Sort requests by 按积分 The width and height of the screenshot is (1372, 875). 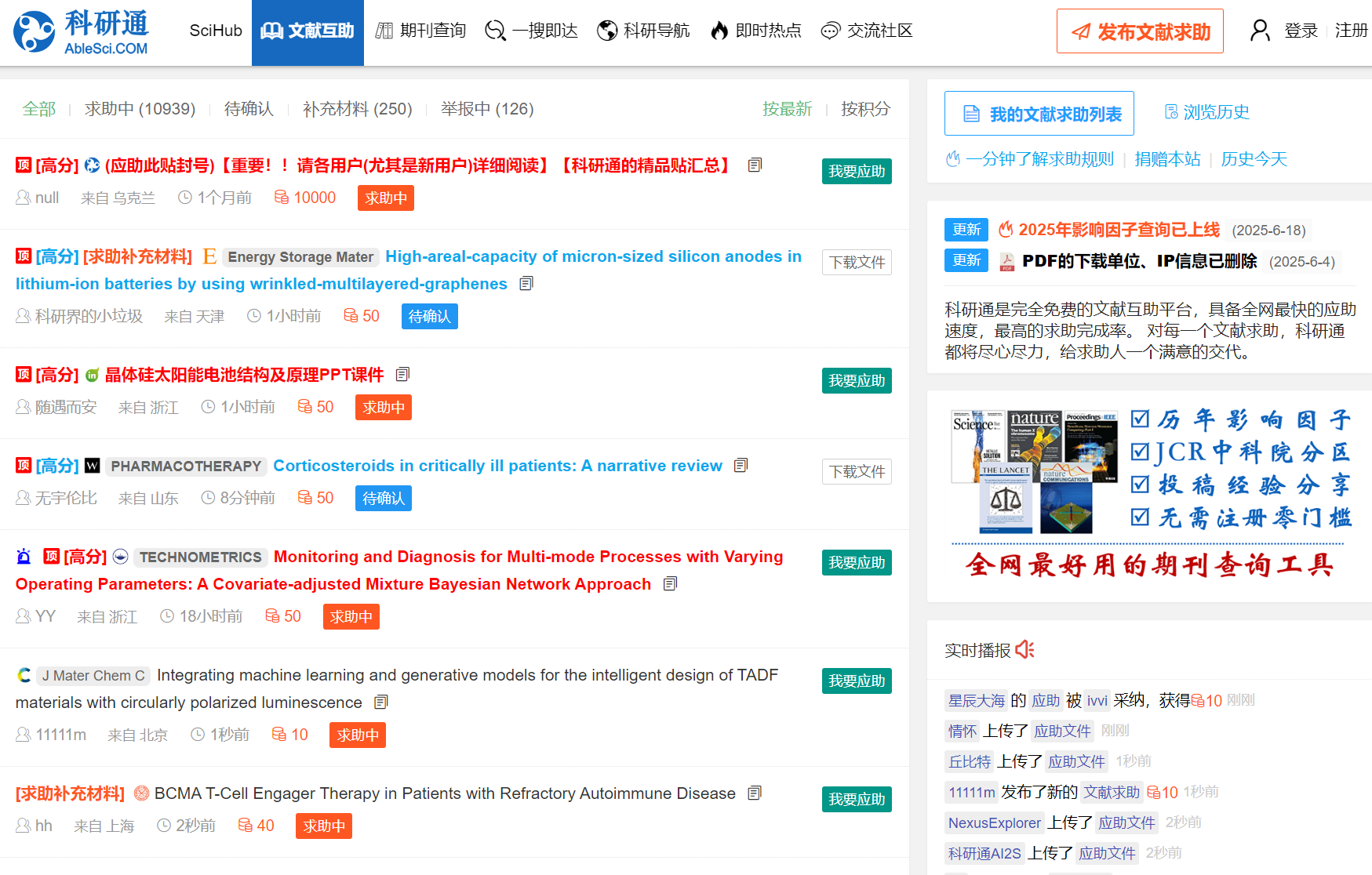864,109
